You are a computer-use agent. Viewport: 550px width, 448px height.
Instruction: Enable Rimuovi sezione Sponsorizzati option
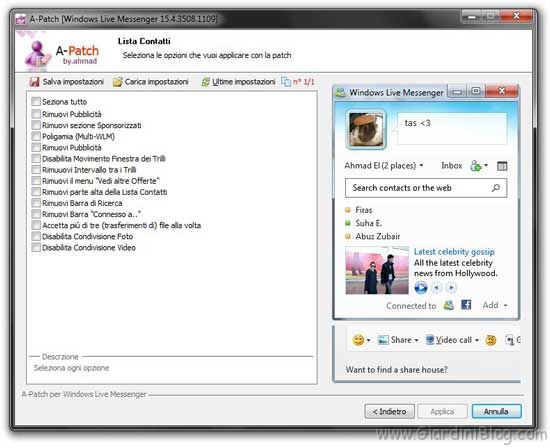click(36, 125)
